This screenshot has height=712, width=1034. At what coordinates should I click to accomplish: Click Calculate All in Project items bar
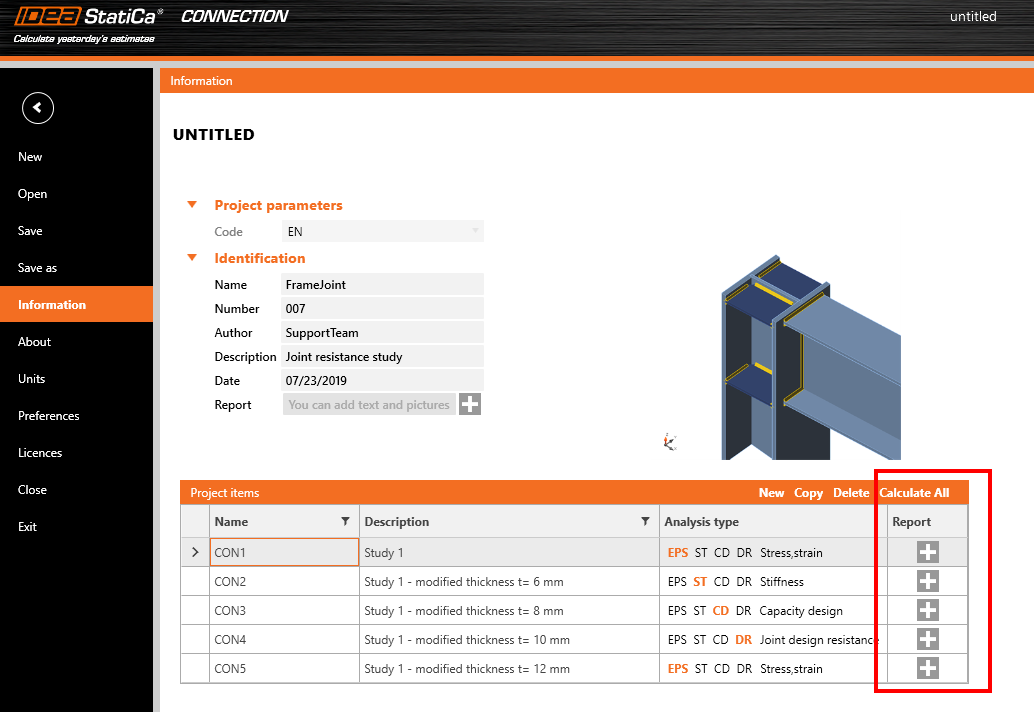point(915,492)
